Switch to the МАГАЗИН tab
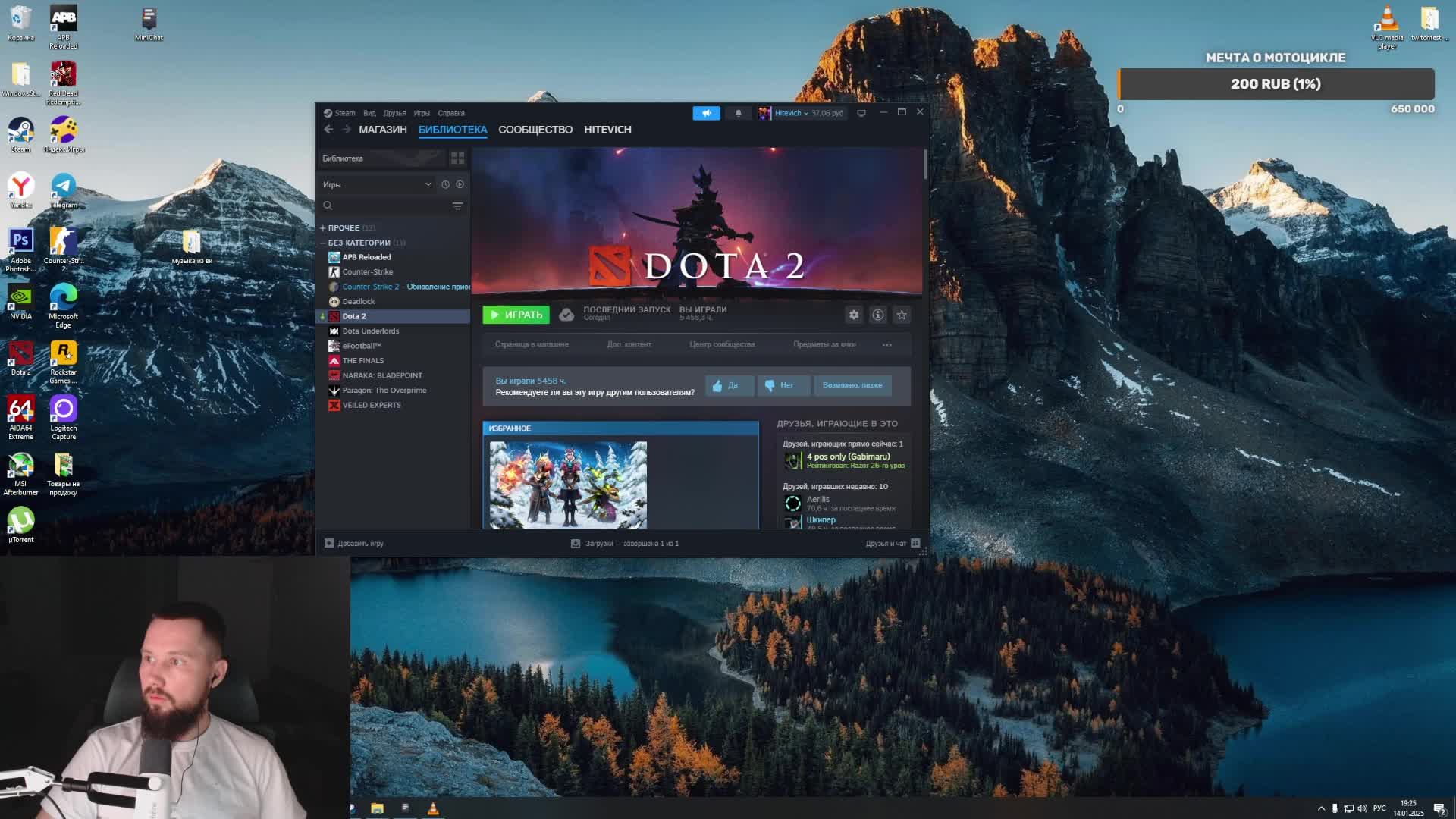Screen dimensions: 1456x819 tap(382, 130)
